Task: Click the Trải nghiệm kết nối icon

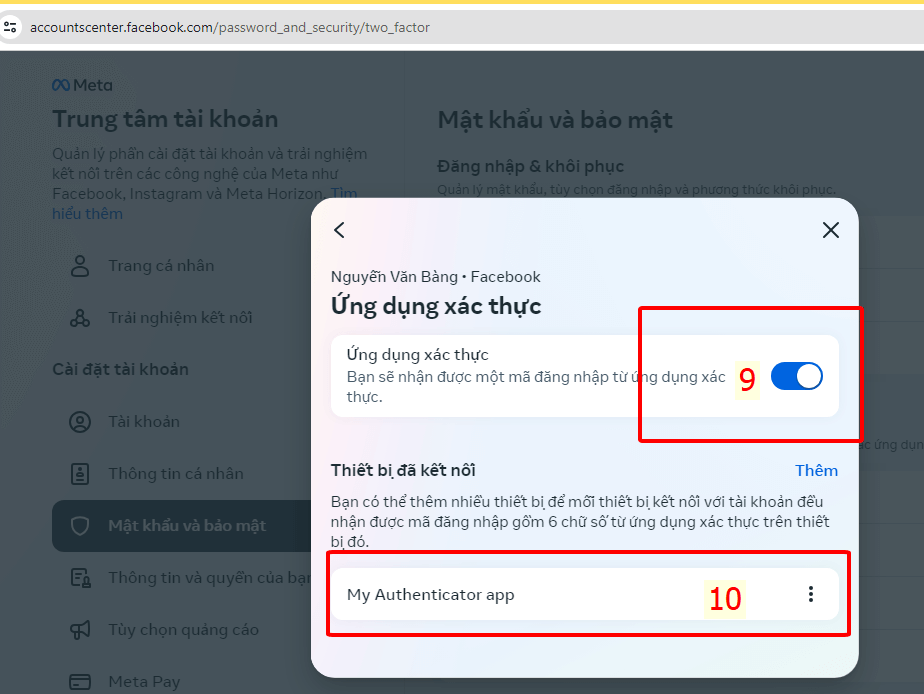Action: pos(80,318)
